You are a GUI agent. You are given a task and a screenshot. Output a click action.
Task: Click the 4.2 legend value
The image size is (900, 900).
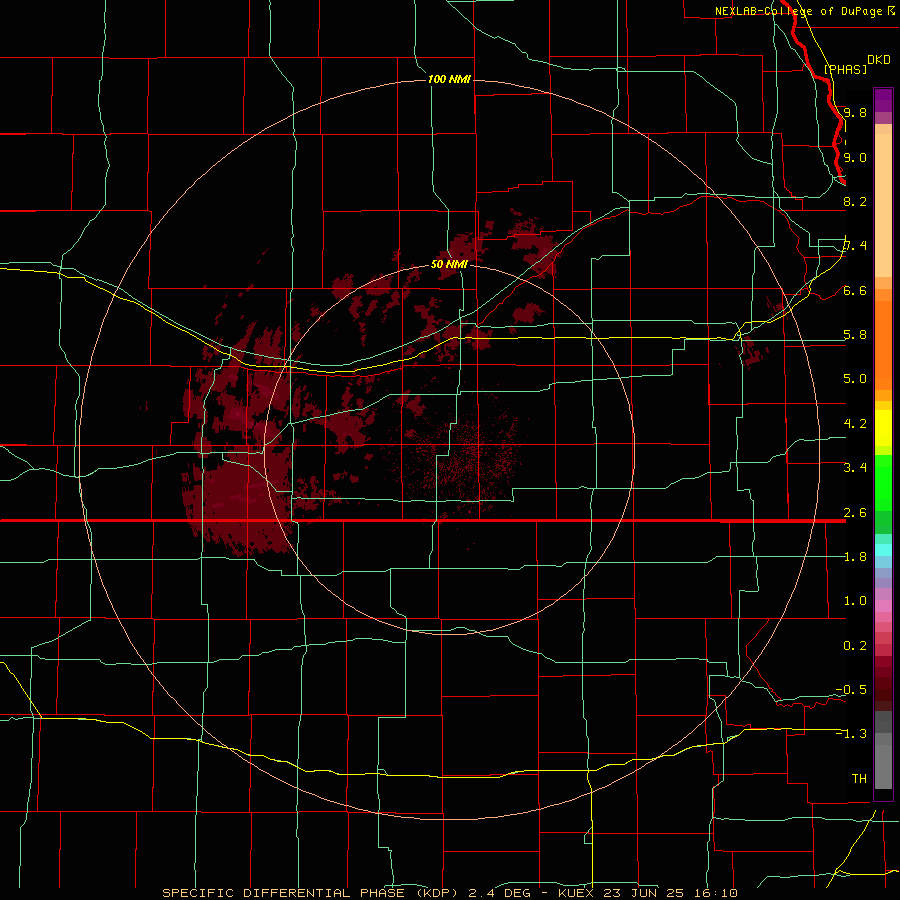[855, 424]
